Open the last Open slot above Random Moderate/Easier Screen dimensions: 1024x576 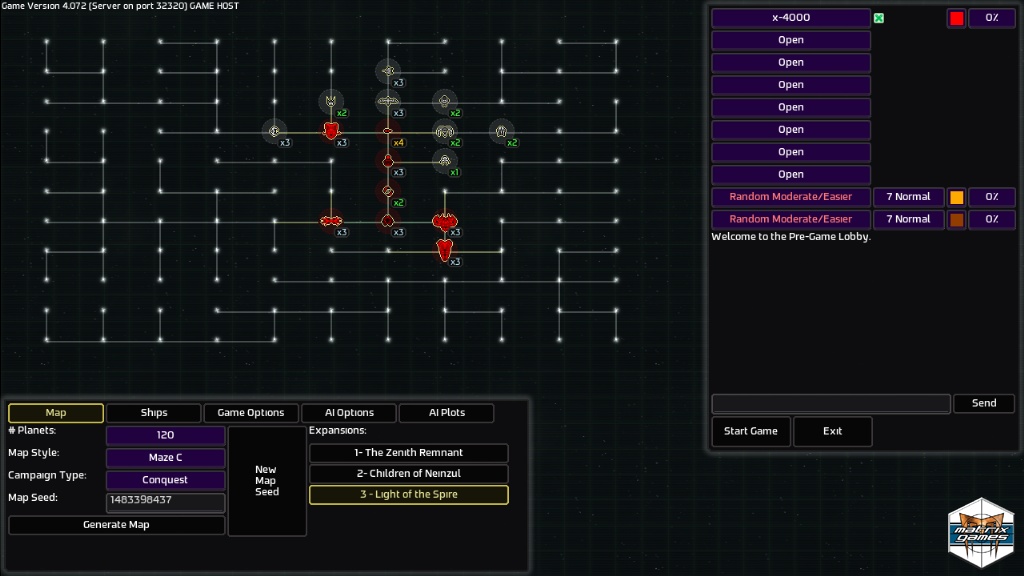click(x=791, y=174)
